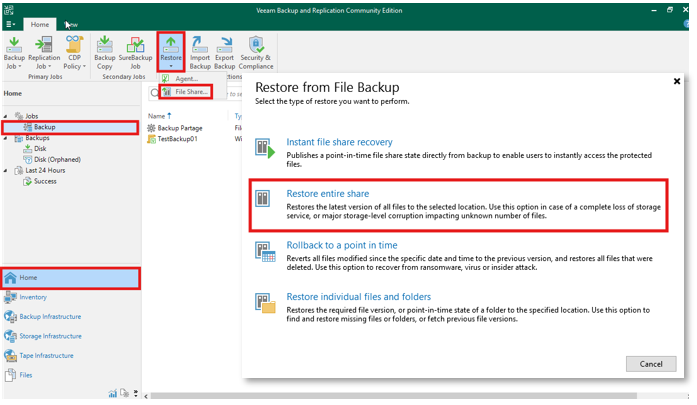Collapse the Jobs tree node
The image size is (697, 405).
tap(5, 116)
